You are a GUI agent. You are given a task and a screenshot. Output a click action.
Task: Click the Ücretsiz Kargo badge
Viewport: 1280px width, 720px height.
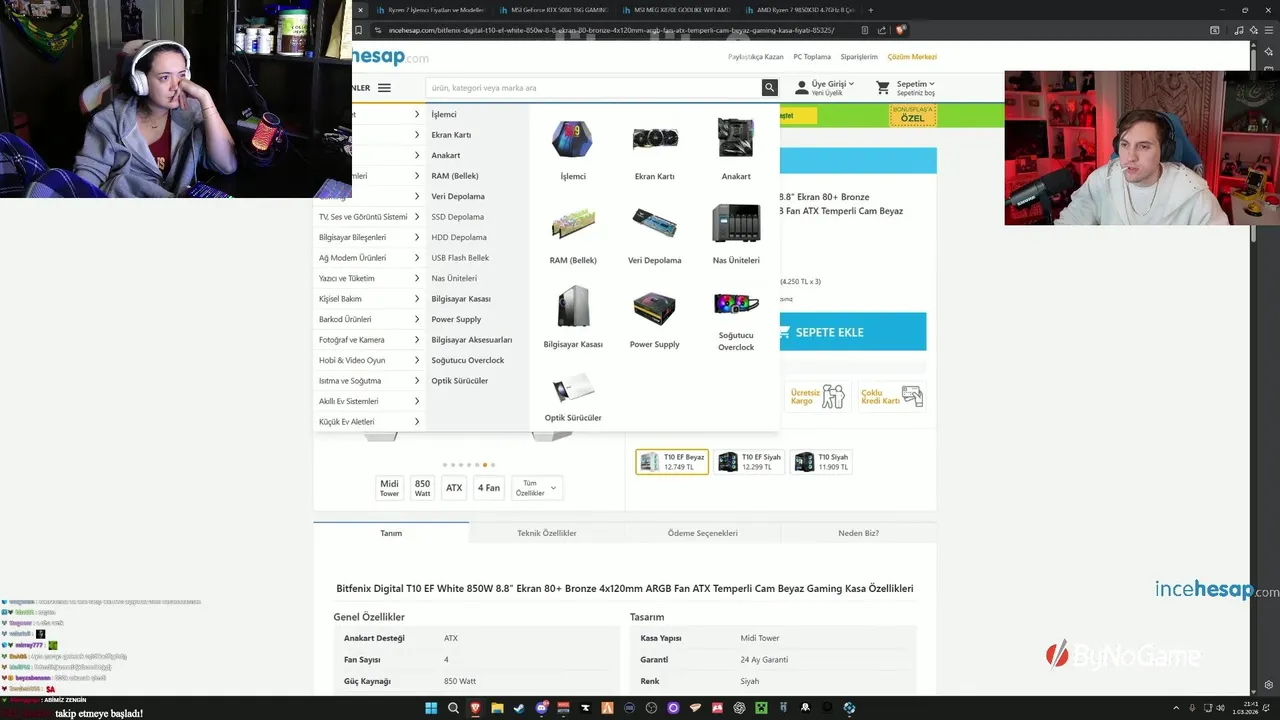[x=818, y=397]
